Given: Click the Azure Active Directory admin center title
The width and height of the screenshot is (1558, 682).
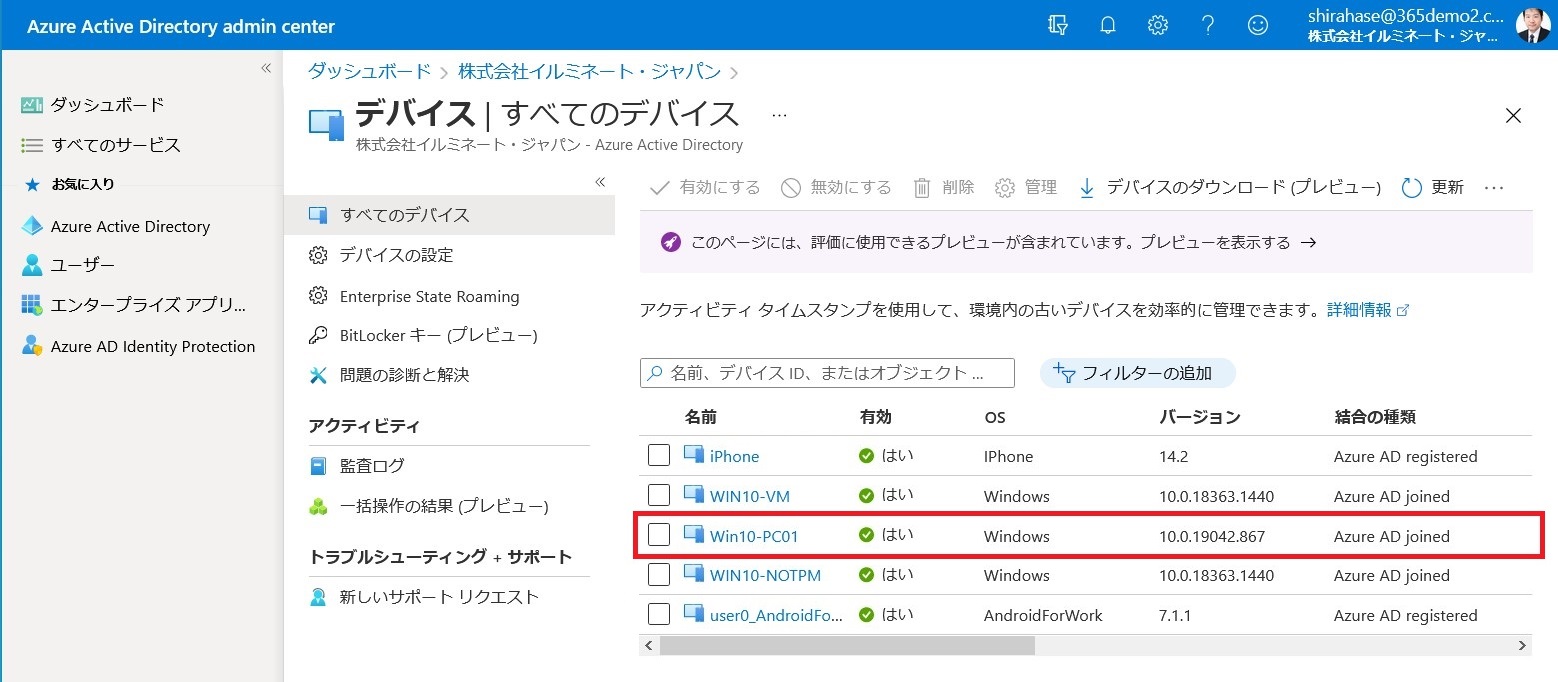Looking at the screenshot, I should click(181, 26).
